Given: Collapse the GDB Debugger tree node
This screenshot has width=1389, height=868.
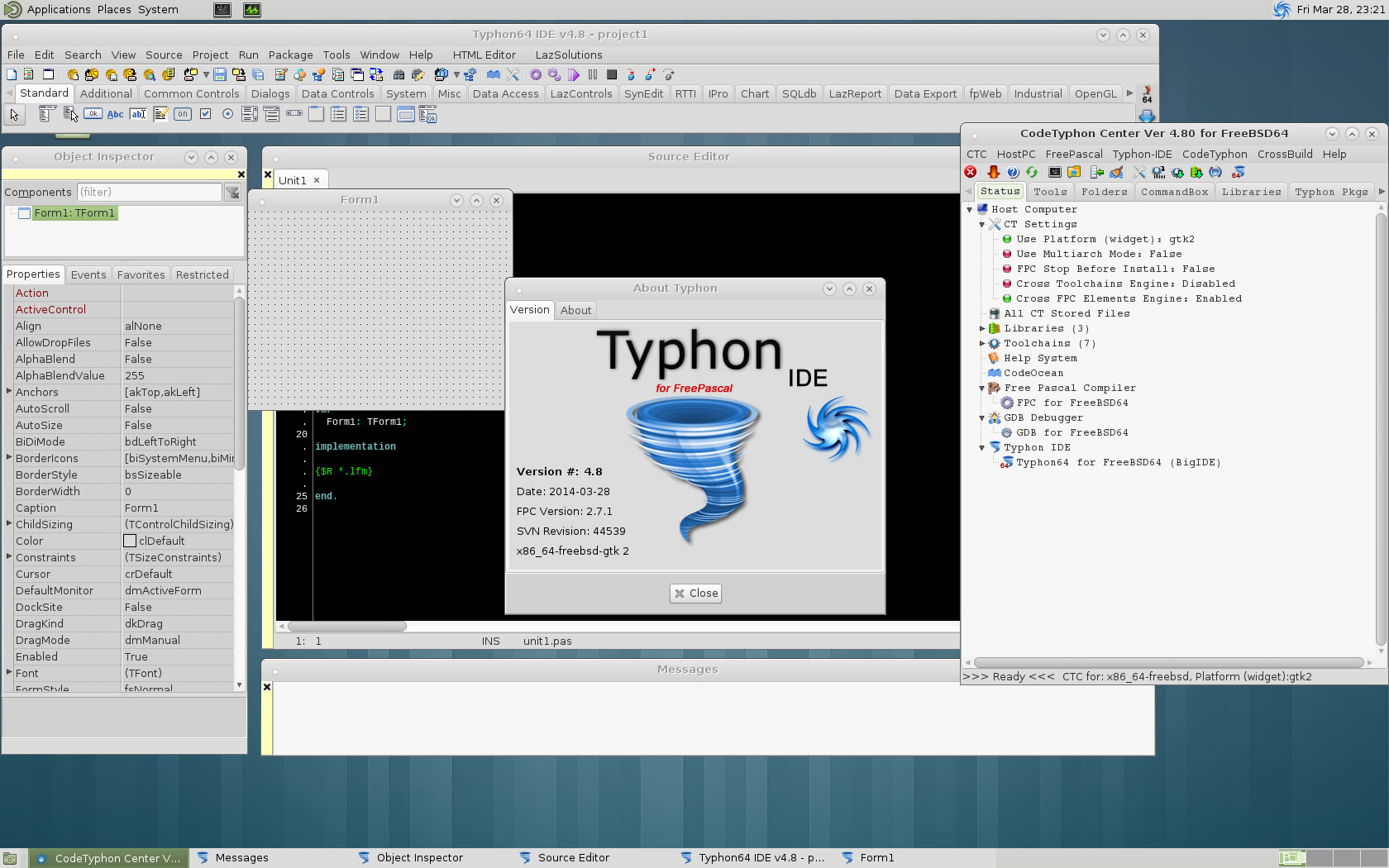Looking at the screenshot, I should [982, 418].
